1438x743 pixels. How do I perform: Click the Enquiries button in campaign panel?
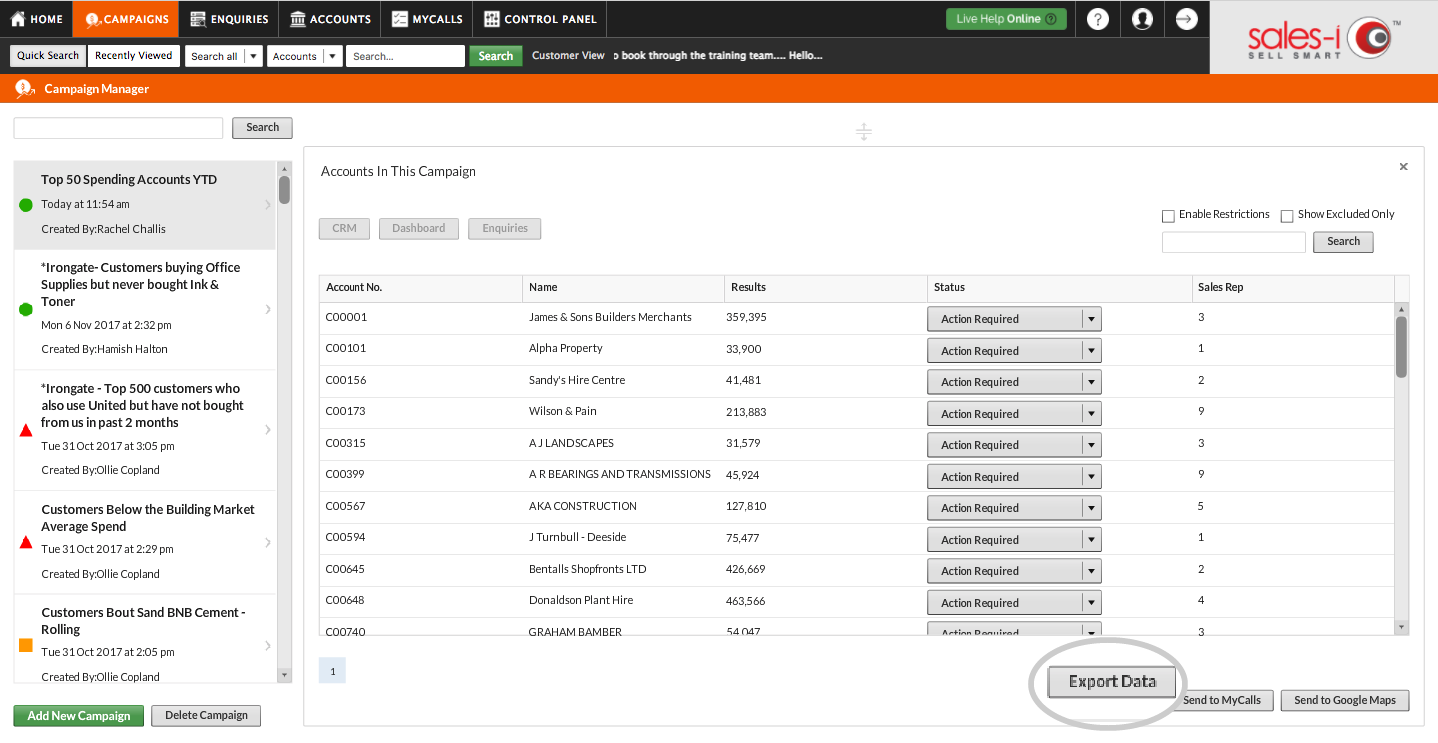tap(505, 229)
